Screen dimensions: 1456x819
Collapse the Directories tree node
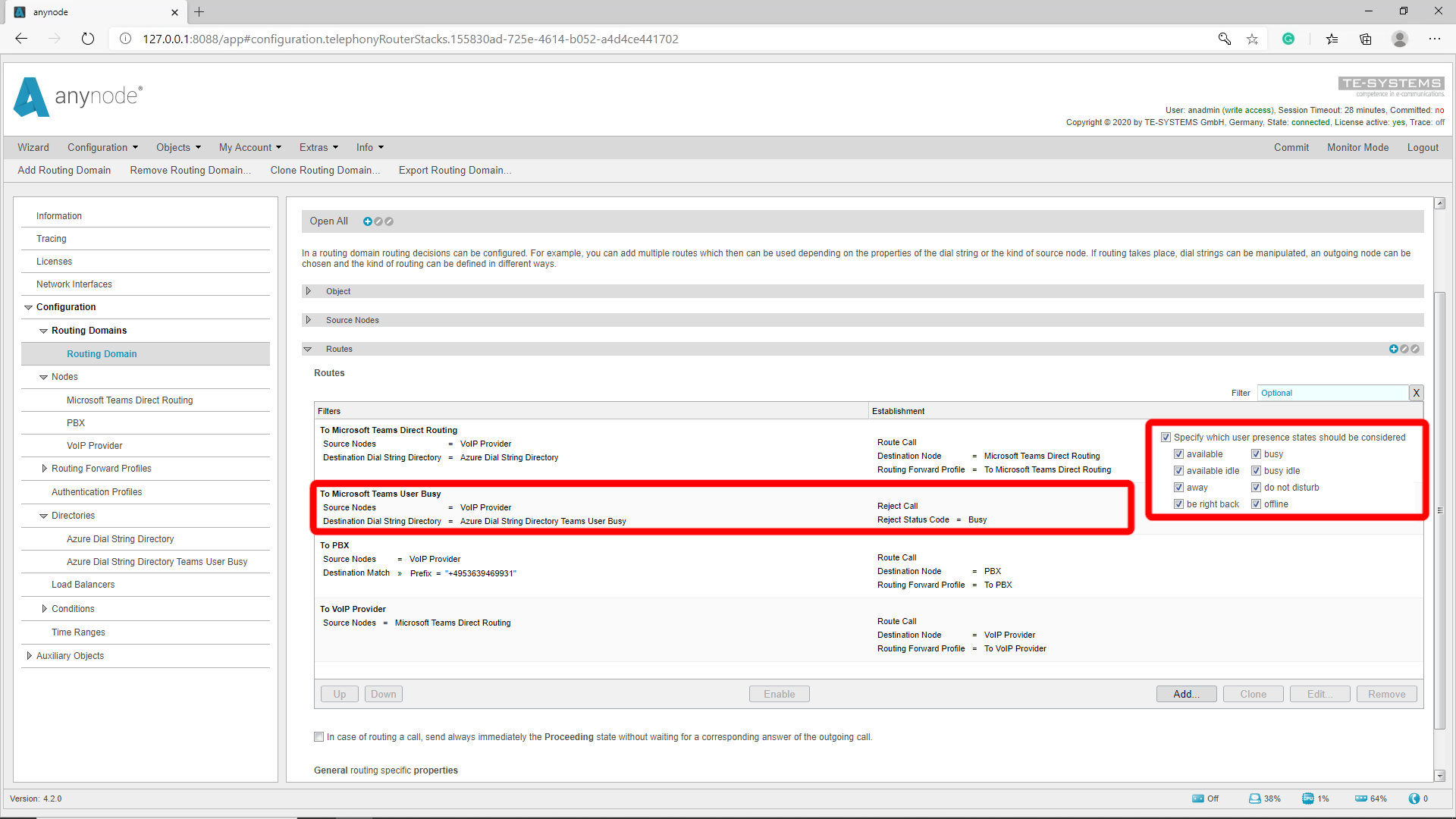(x=43, y=516)
